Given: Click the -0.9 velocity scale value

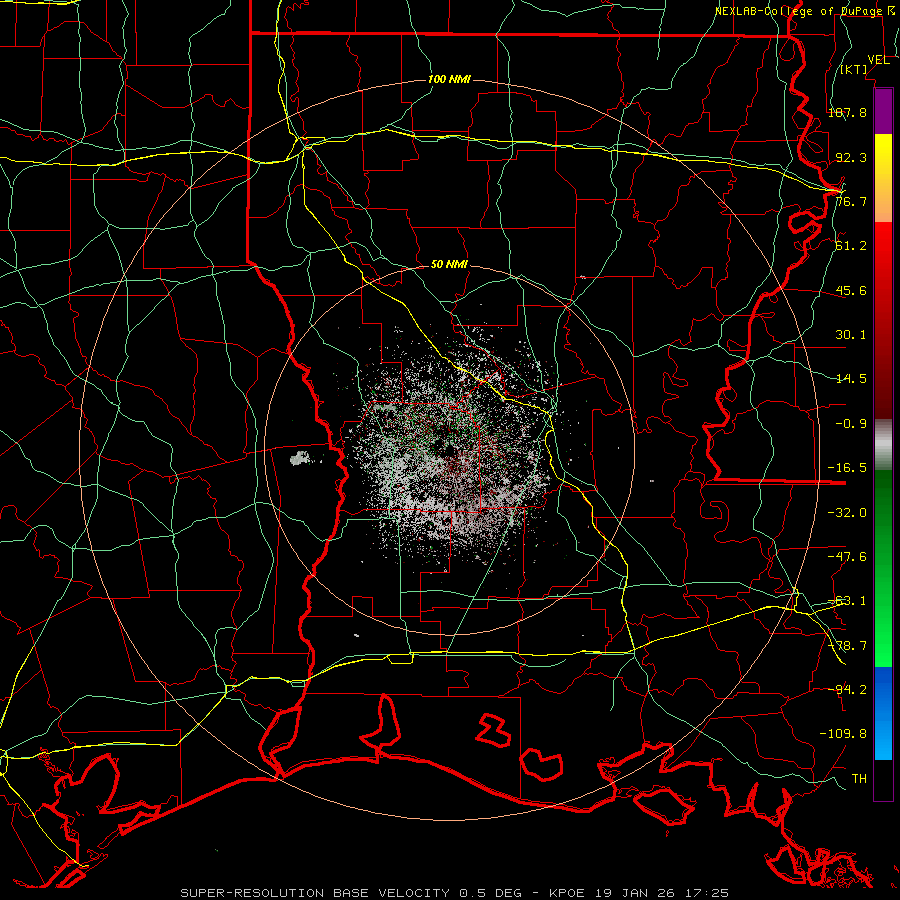Looking at the screenshot, I should pos(851,423).
